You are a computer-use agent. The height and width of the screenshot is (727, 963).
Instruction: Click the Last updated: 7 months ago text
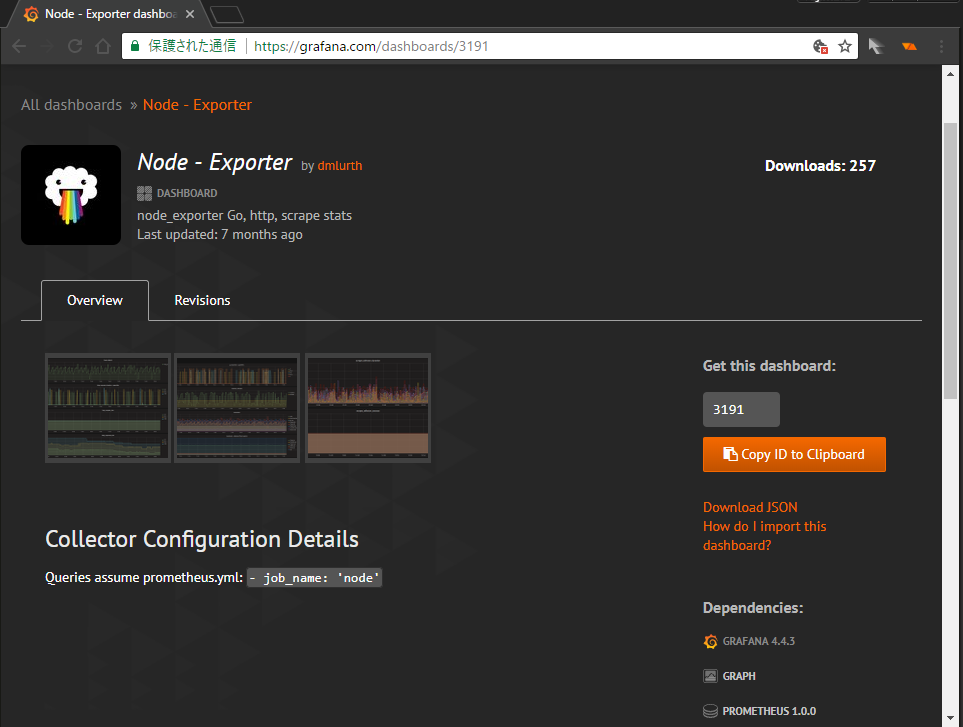[x=220, y=235]
